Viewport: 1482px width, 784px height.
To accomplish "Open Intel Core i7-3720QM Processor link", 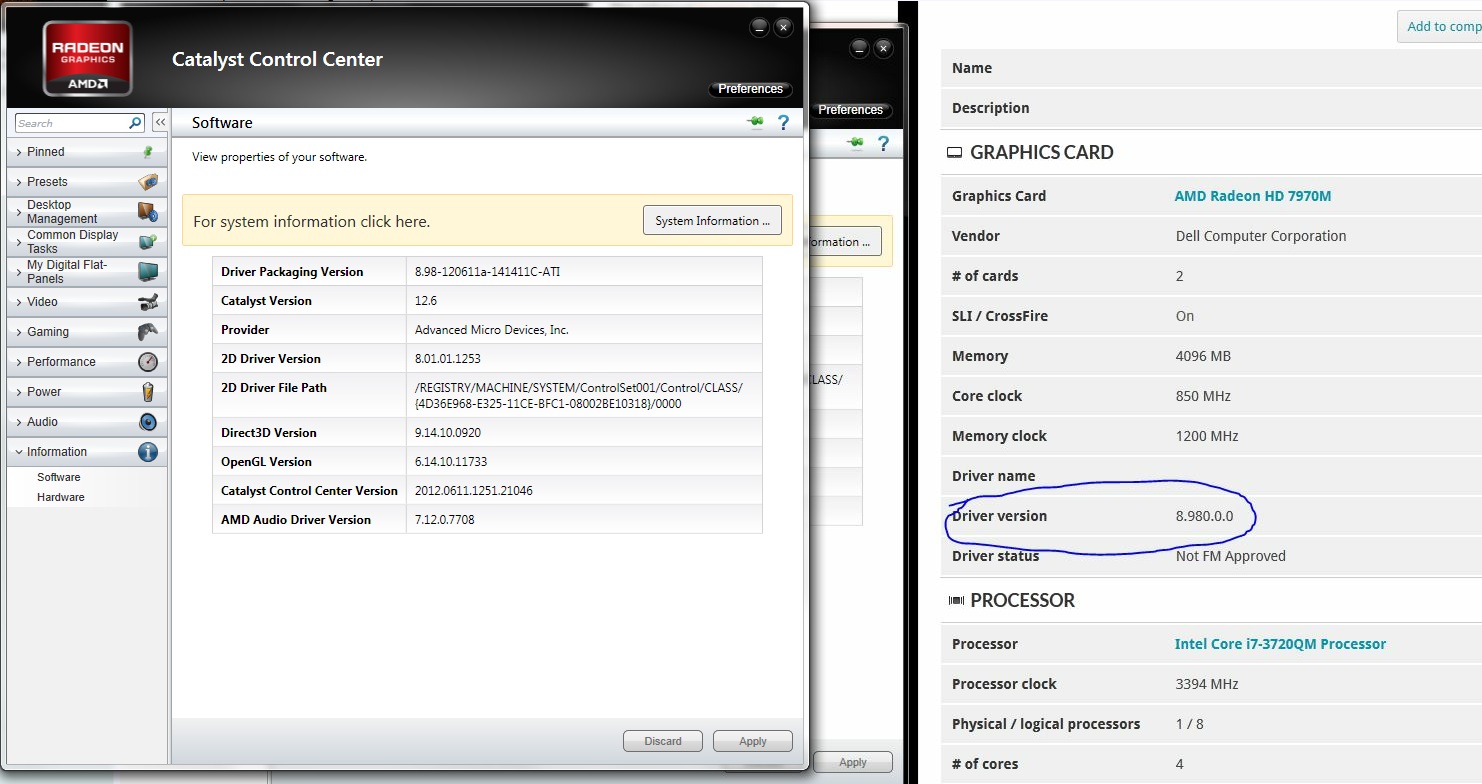I will point(1280,644).
